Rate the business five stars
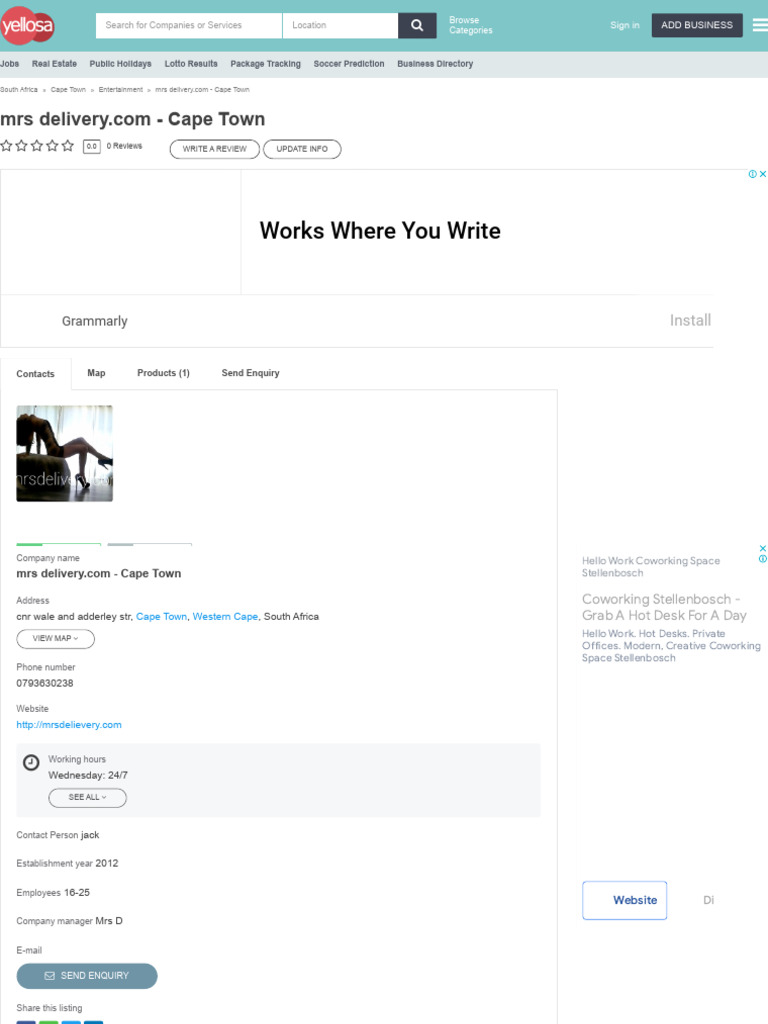 [68, 146]
